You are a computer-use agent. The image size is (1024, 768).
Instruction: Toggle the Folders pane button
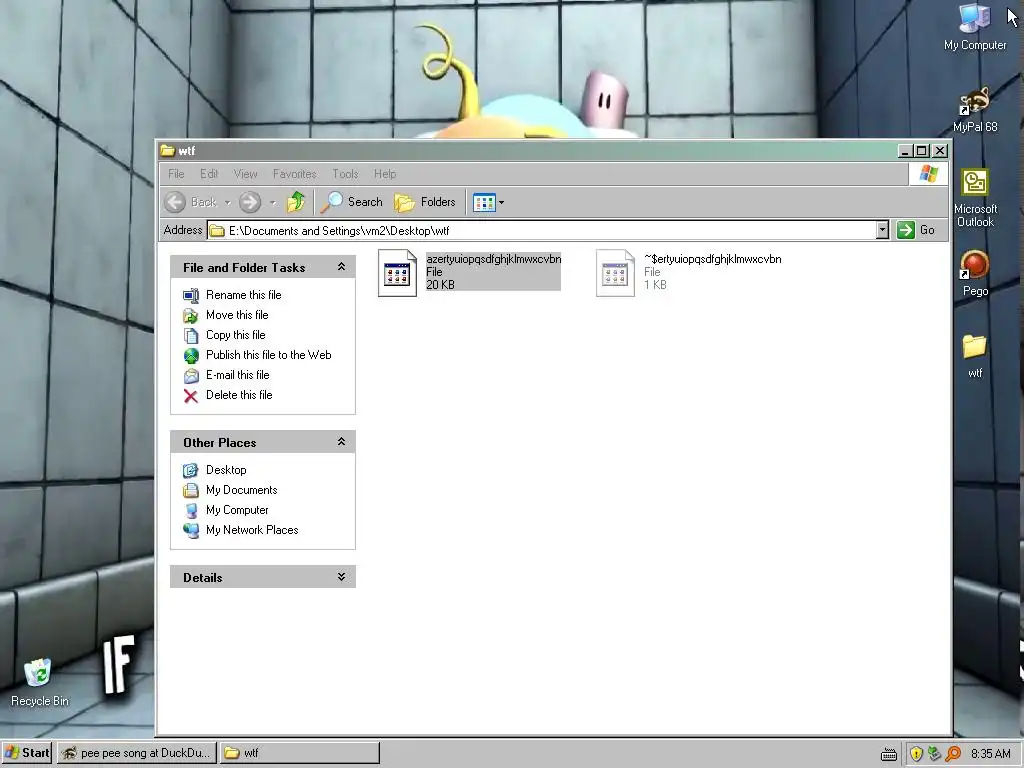click(424, 202)
